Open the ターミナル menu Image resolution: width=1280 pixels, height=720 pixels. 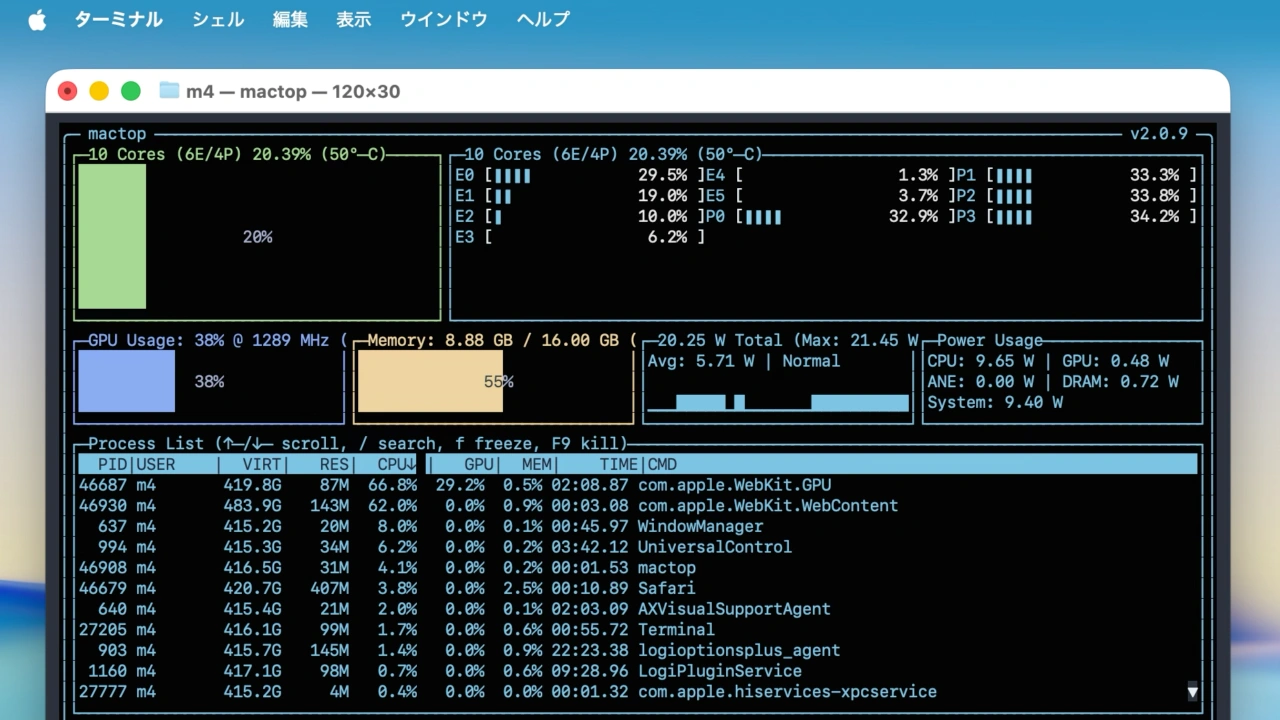coord(118,20)
